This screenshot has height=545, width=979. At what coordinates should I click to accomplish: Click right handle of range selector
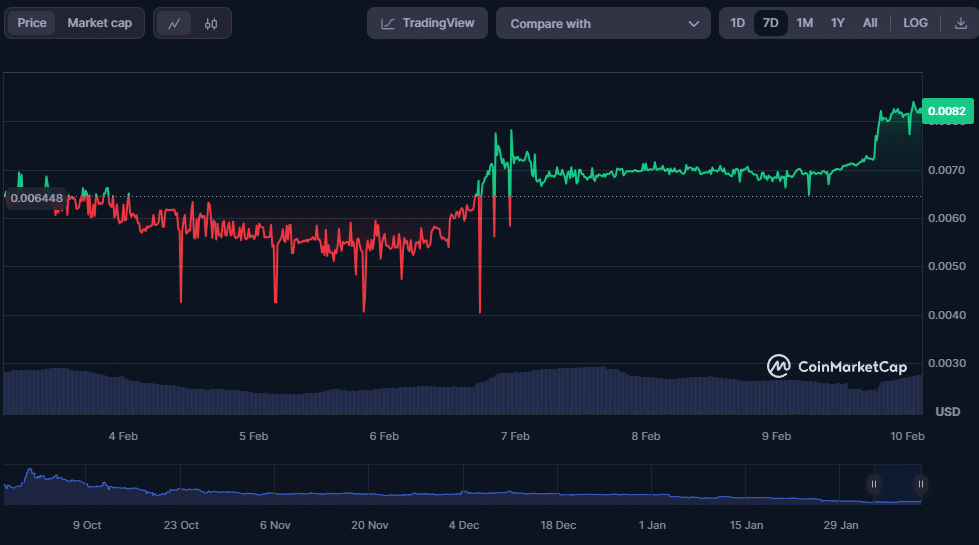tap(920, 484)
